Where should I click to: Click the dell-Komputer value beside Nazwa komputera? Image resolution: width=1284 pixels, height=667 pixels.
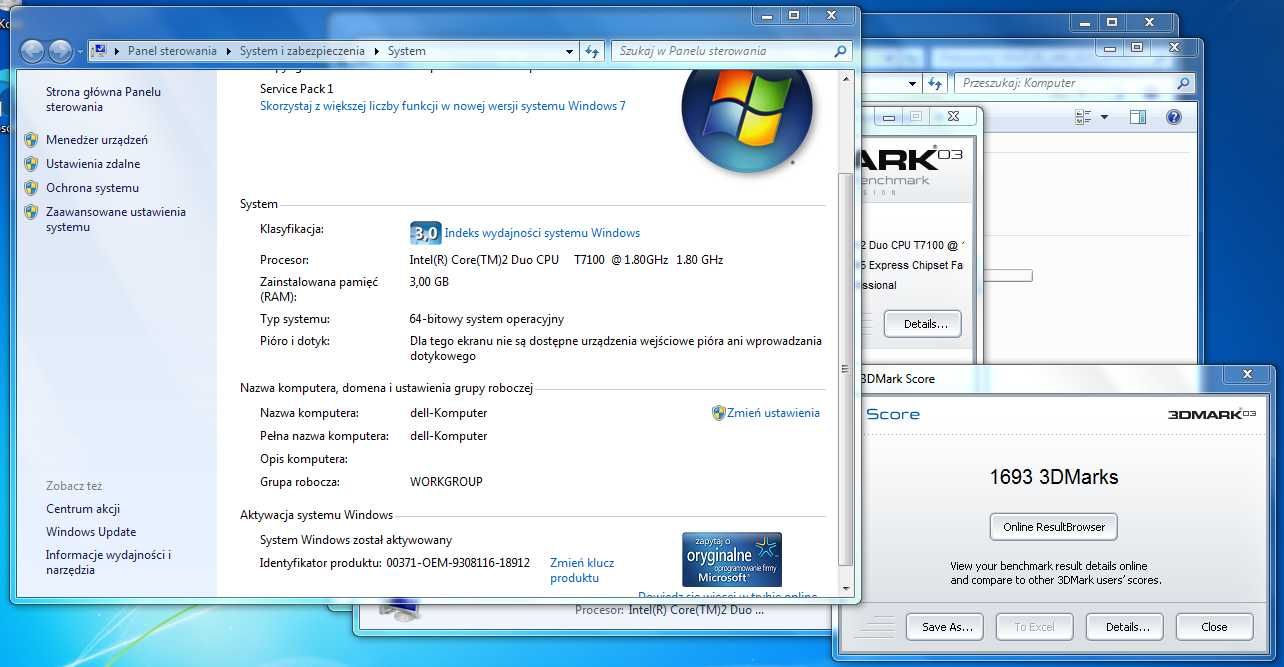pyautogui.click(x=449, y=413)
